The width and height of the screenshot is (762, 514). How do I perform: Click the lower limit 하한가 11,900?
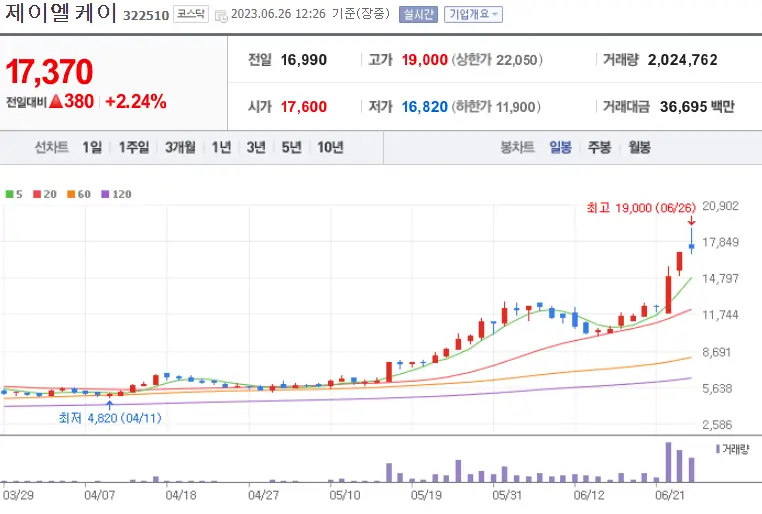[x=496, y=106]
